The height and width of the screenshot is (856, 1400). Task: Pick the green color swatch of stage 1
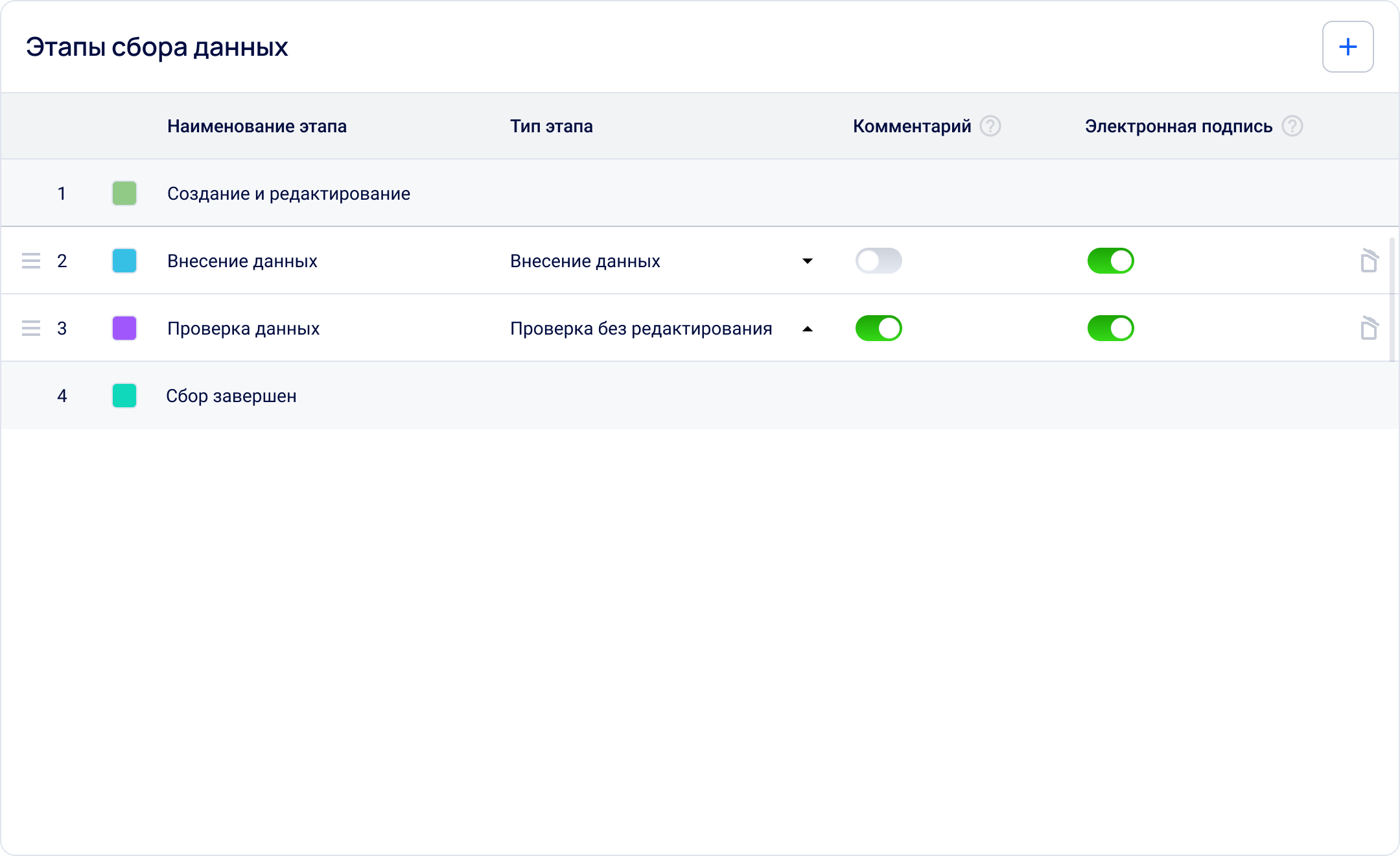coord(124,193)
